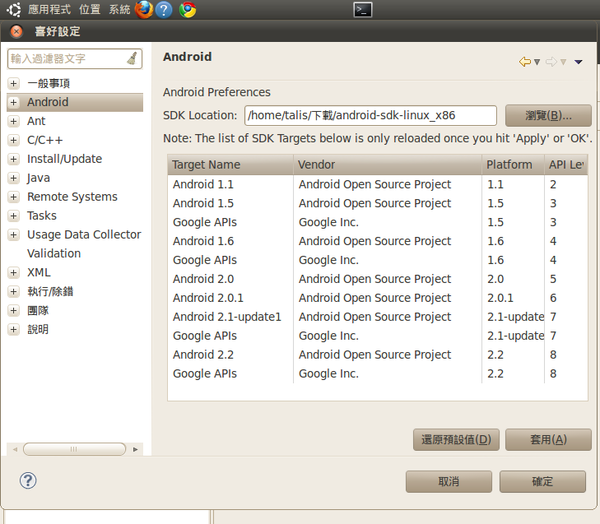This screenshot has width=600, height=524.
Task: Select Google APIs row with platform 1.5
Action: [x=378, y=222]
